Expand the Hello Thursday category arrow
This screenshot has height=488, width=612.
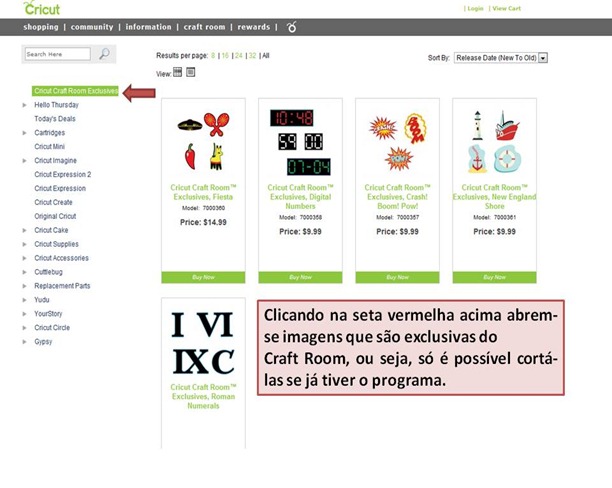[x=24, y=105]
